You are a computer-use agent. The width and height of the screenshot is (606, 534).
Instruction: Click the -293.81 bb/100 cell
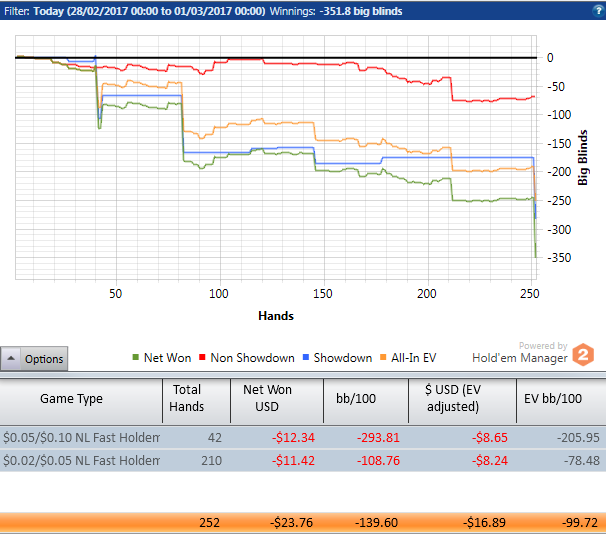tap(378, 437)
